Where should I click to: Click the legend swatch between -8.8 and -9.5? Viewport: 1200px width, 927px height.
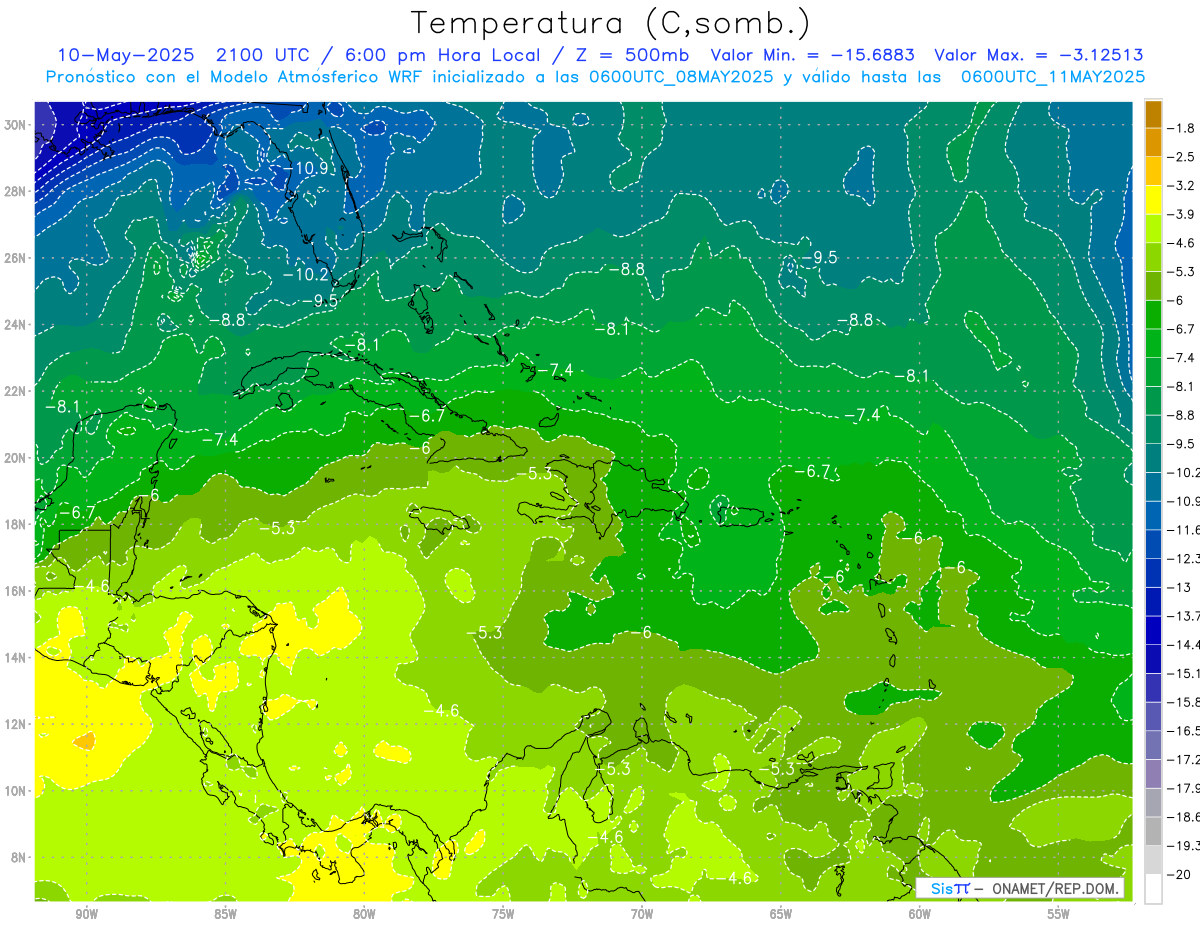point(1153,430)
